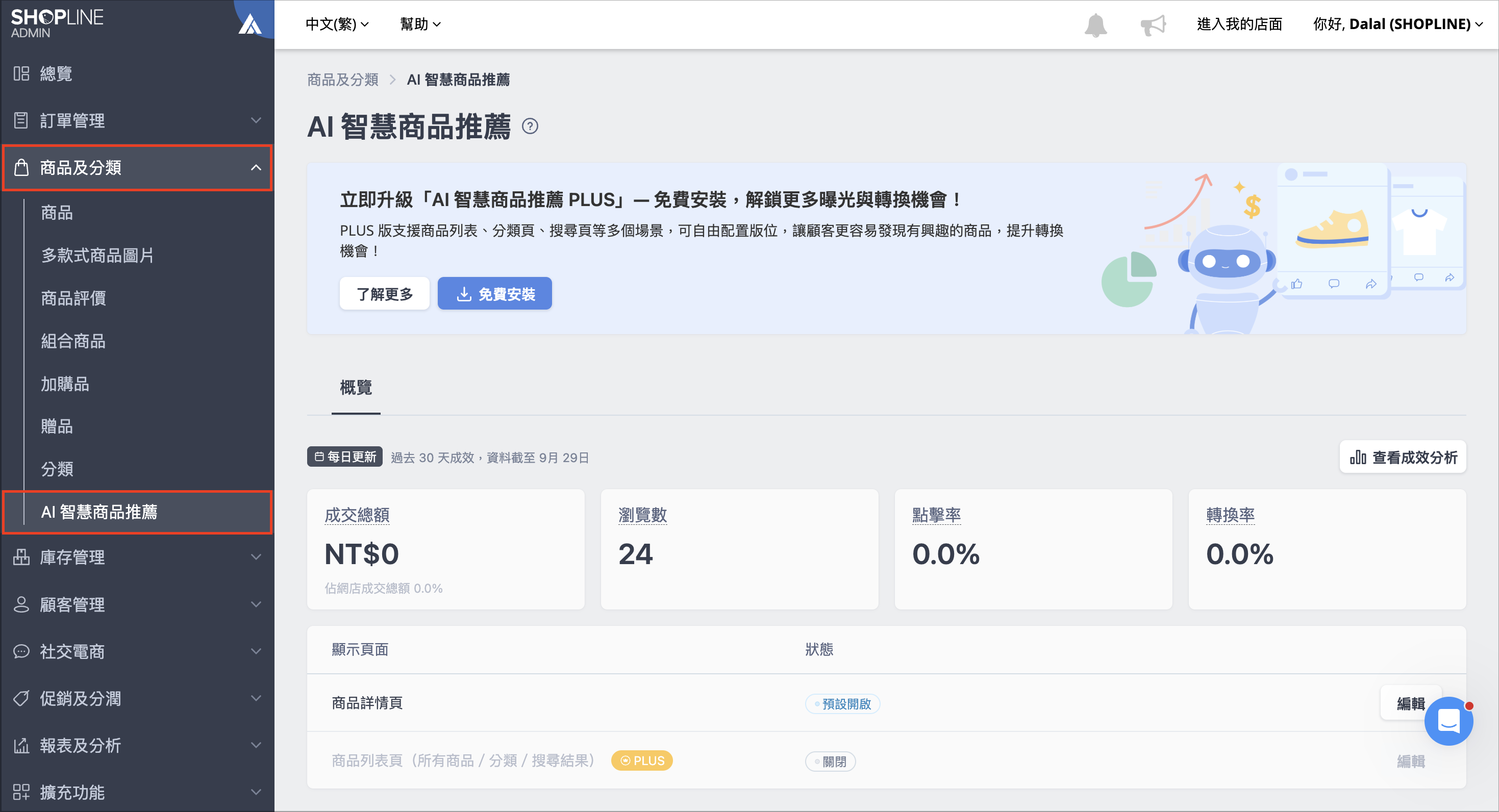Click the bar chart icon in 查看成效分析
This screenshot has height=812, width=1499.
click(1358, 457)
